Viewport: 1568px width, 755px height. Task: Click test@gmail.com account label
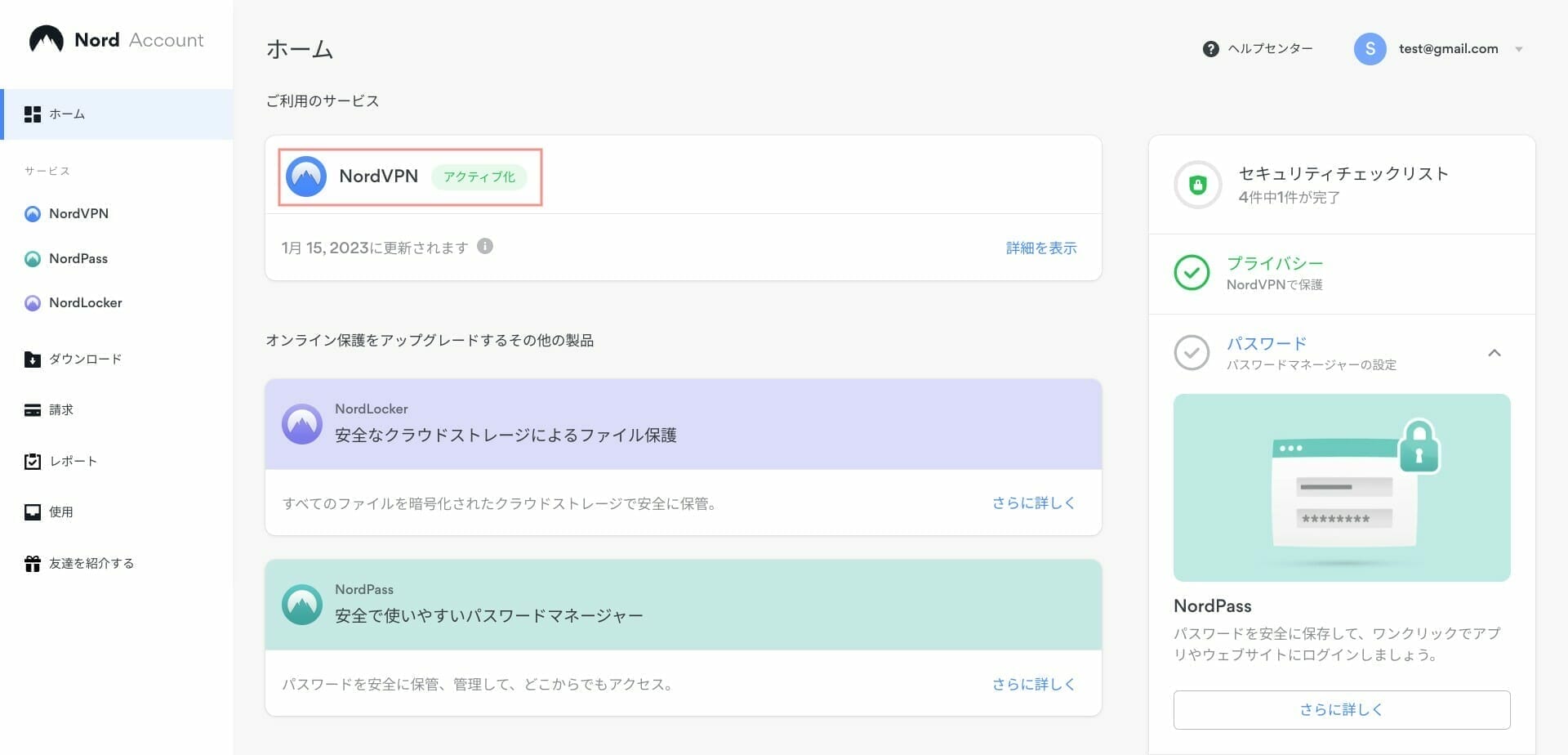1448,49
